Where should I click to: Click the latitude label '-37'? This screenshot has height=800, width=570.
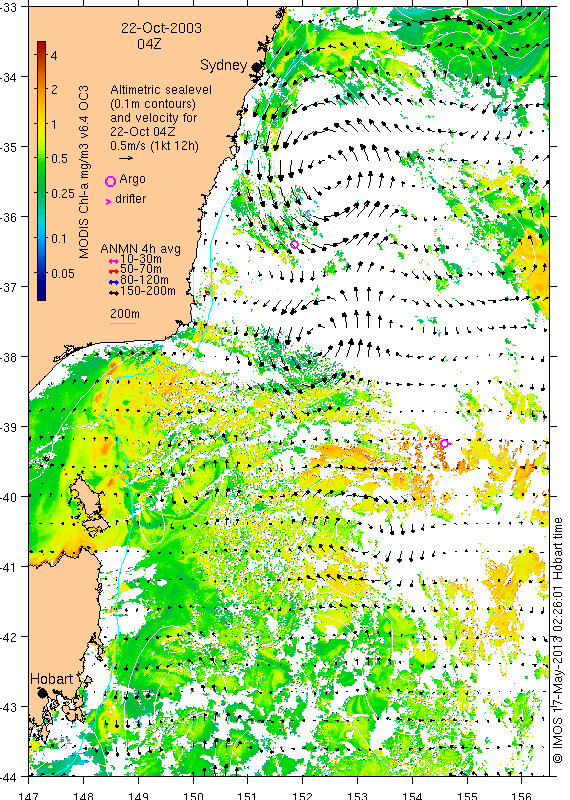9,287
